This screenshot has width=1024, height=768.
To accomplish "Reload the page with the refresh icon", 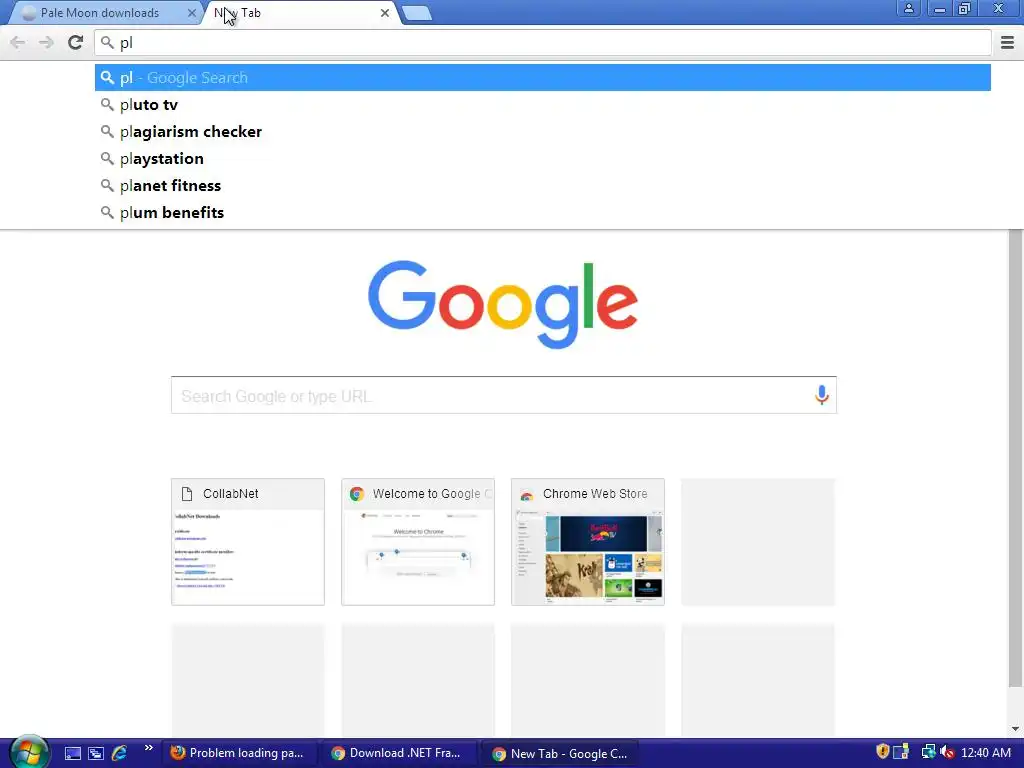I will coord(75,43).
